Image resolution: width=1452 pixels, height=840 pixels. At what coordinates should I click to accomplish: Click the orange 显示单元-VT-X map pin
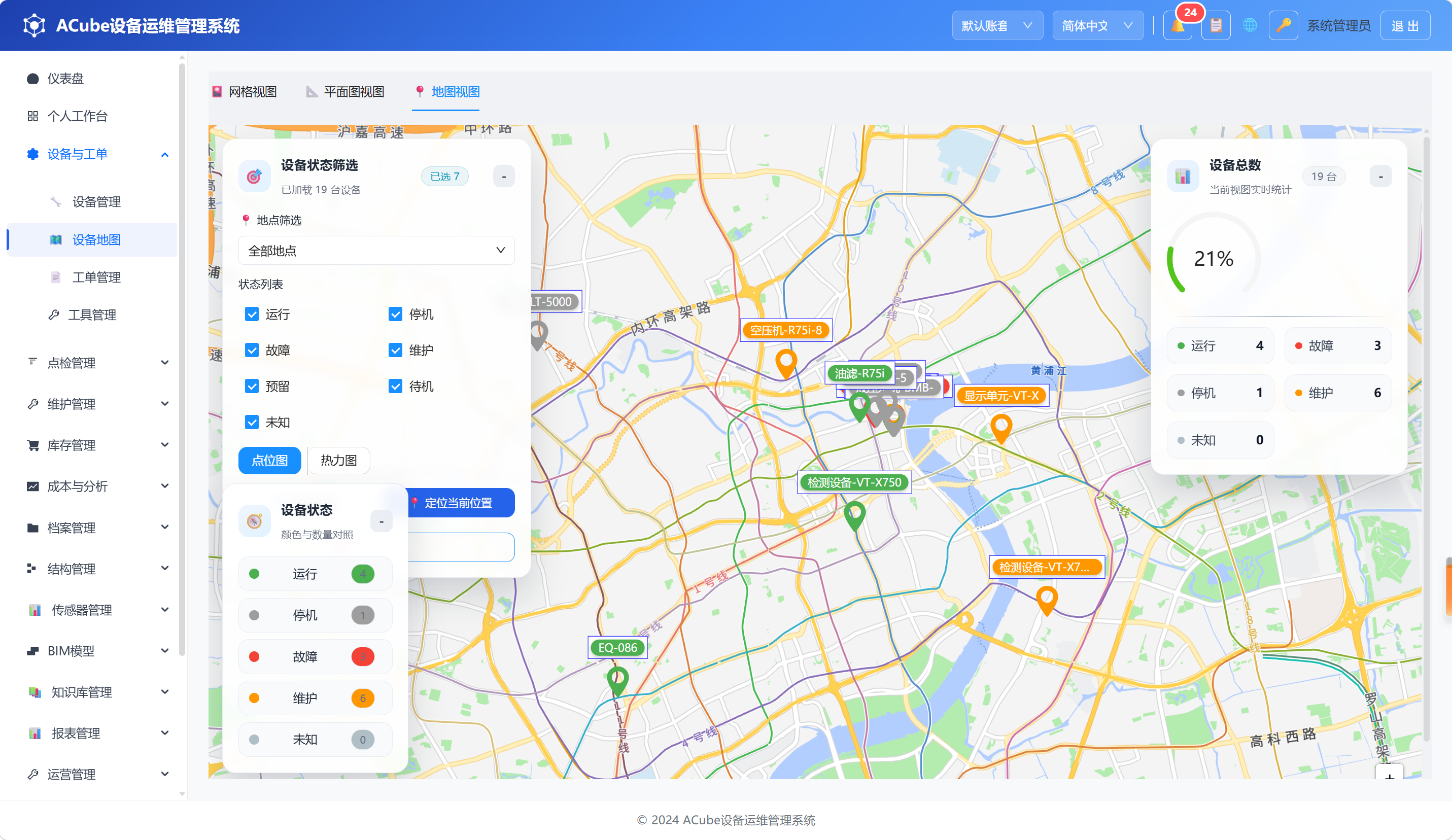[x=1001, y=429]
